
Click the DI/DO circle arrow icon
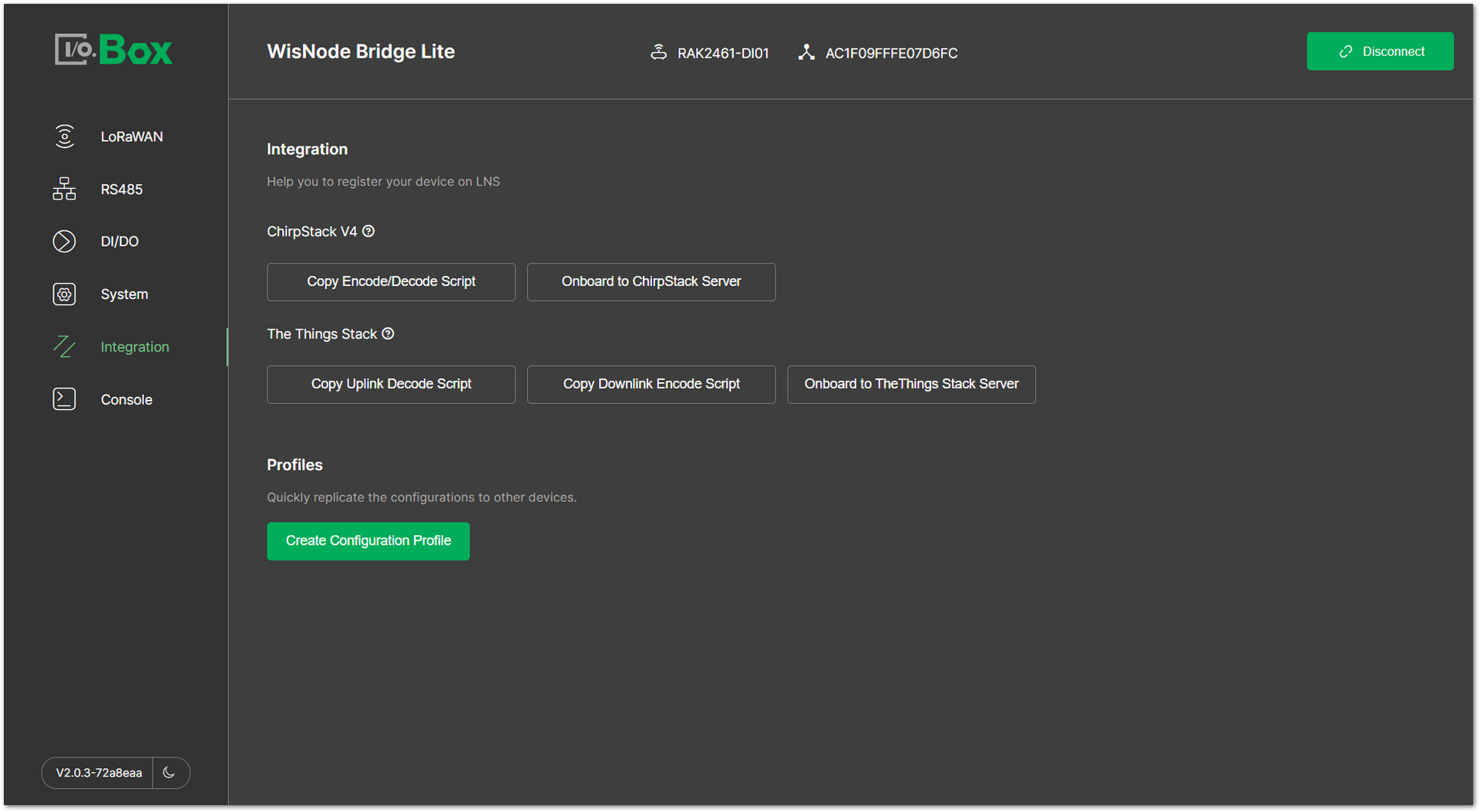(x=64, y=241)
